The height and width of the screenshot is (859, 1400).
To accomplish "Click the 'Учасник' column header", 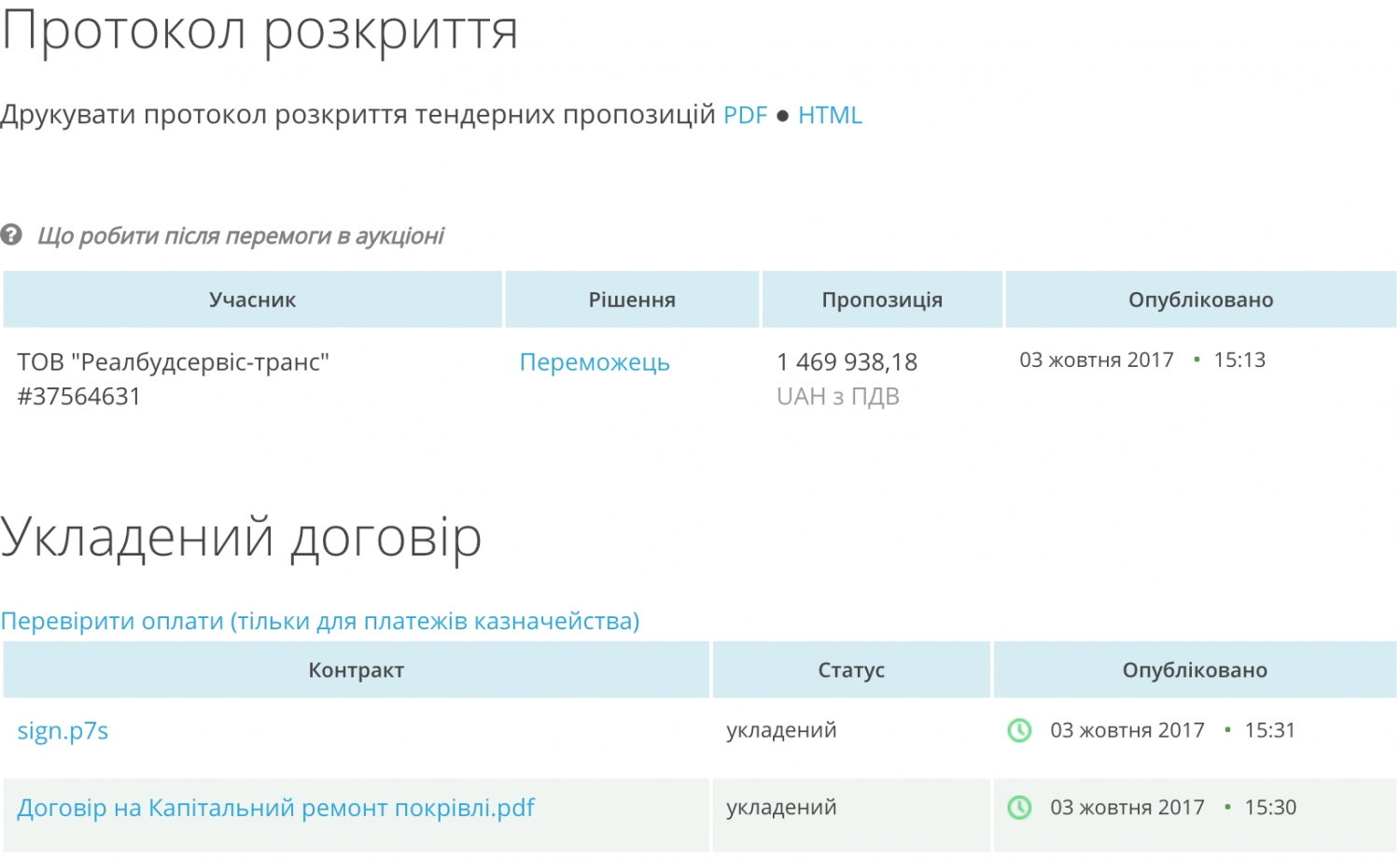I will click(x=252, y=300).
